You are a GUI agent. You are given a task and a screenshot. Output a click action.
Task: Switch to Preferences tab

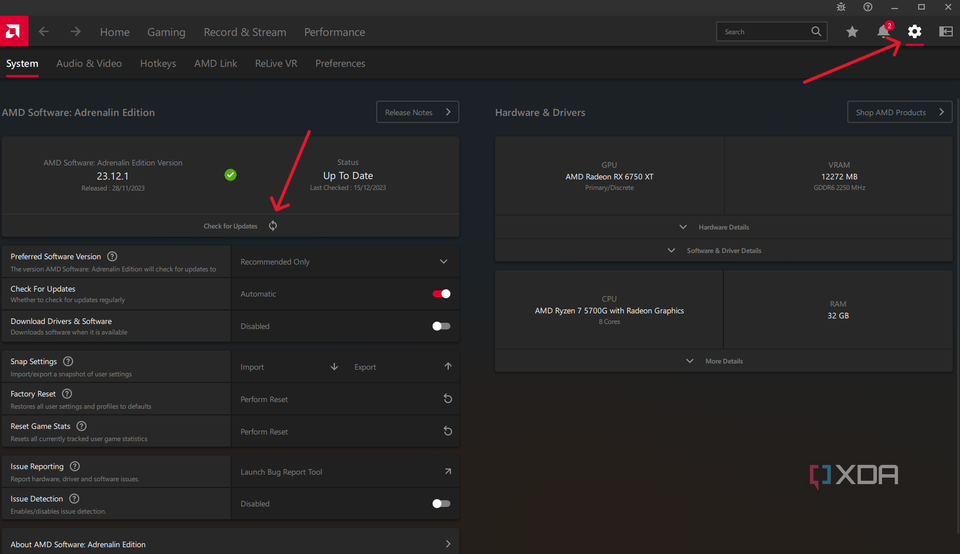pyautogui.click(x=340, y=63)
